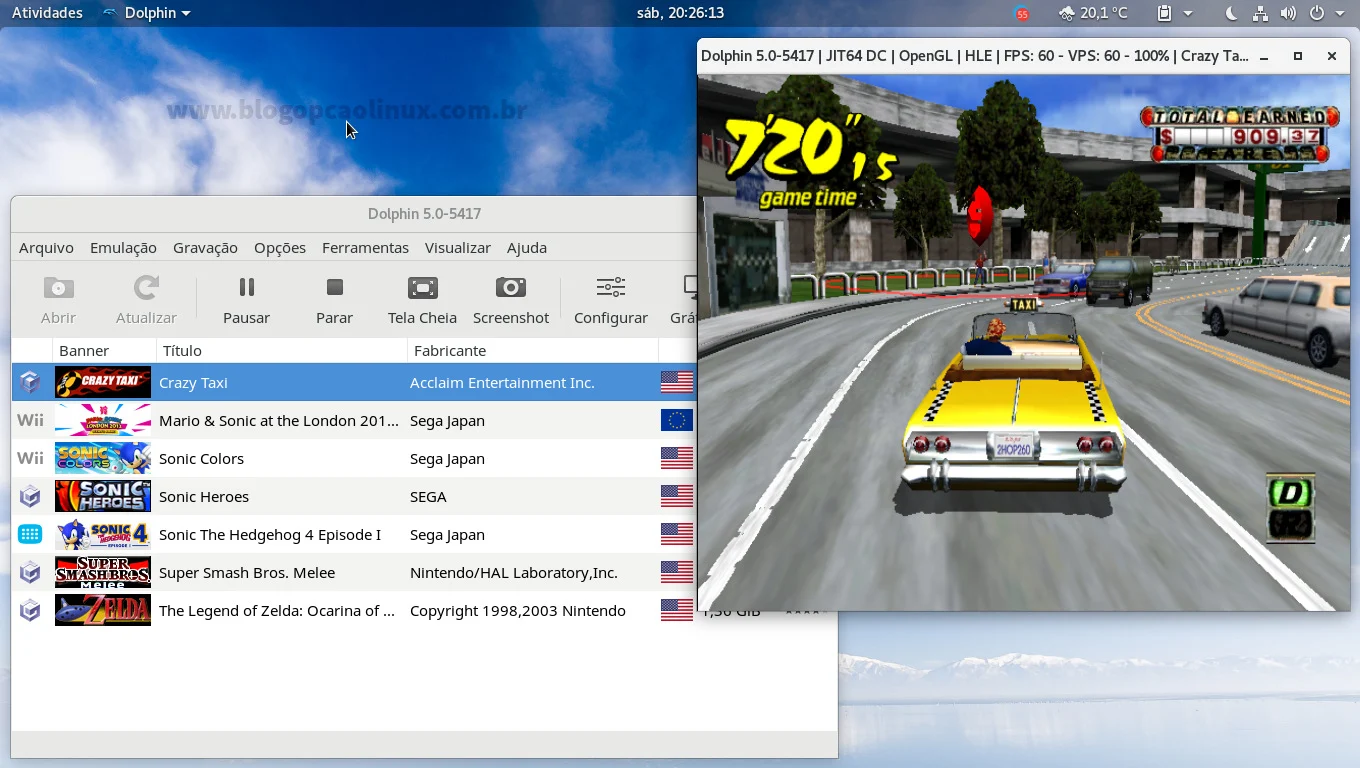Click the USA flag in Zelda row
Screen dimensions: 1360x768
(x=677, y=610)
